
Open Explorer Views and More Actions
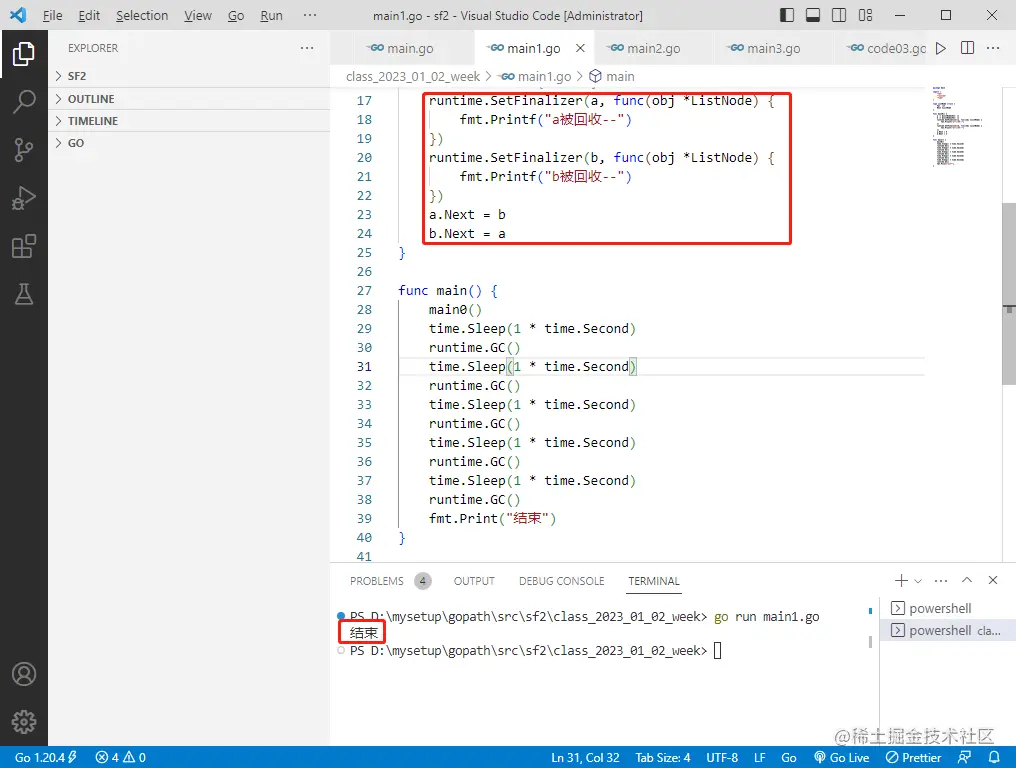tap(307, 48)
